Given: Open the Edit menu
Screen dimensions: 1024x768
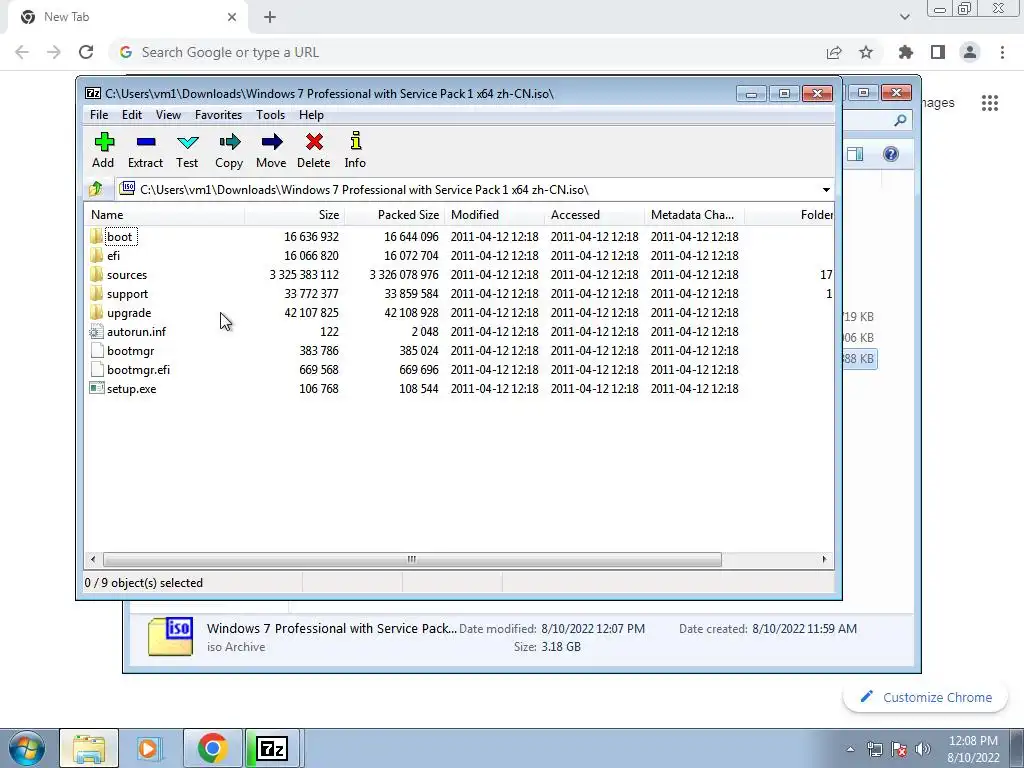Looking at the screenshot, I should [x=132, y=115].
